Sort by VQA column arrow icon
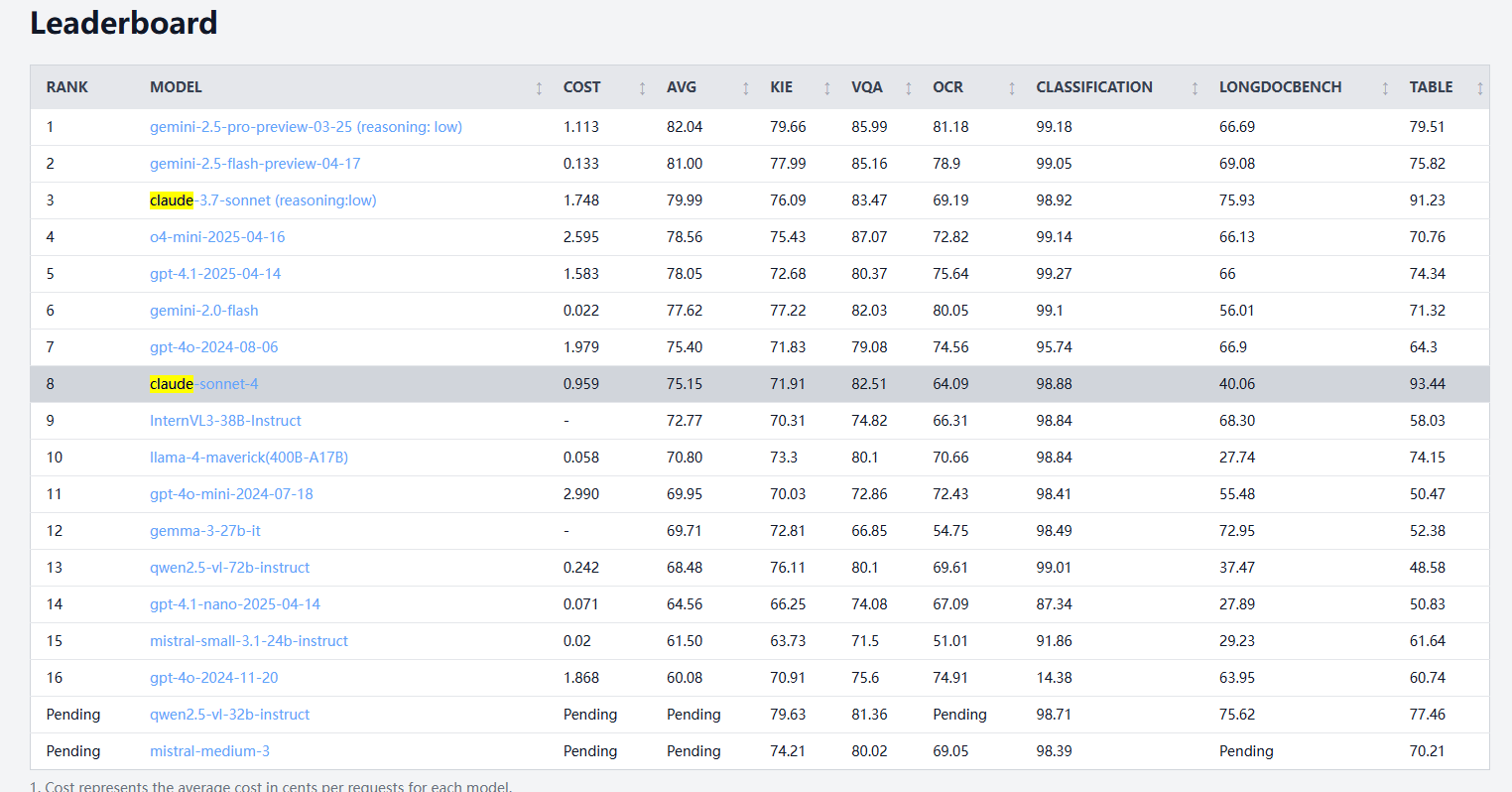The image size is (1512, 792). [908, 88]
